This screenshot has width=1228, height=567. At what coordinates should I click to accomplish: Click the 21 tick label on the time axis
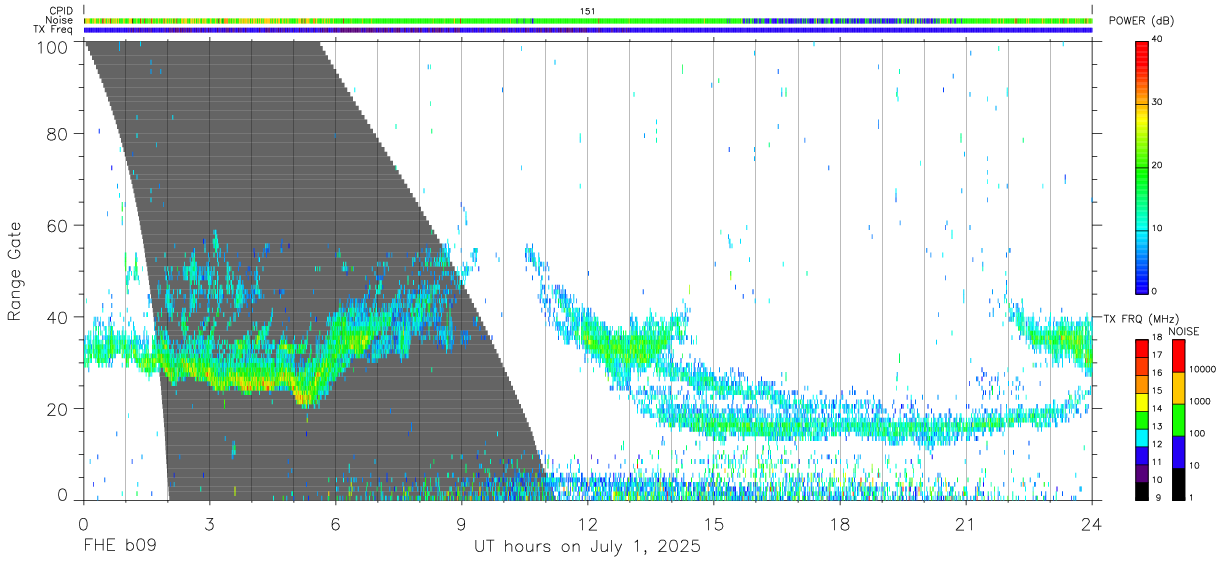click(966, 523)
